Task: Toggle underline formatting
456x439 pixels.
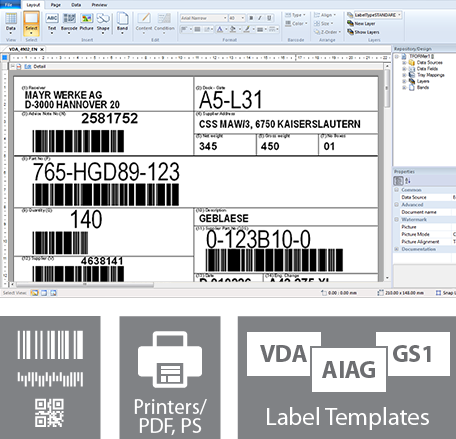Action: 269,18
